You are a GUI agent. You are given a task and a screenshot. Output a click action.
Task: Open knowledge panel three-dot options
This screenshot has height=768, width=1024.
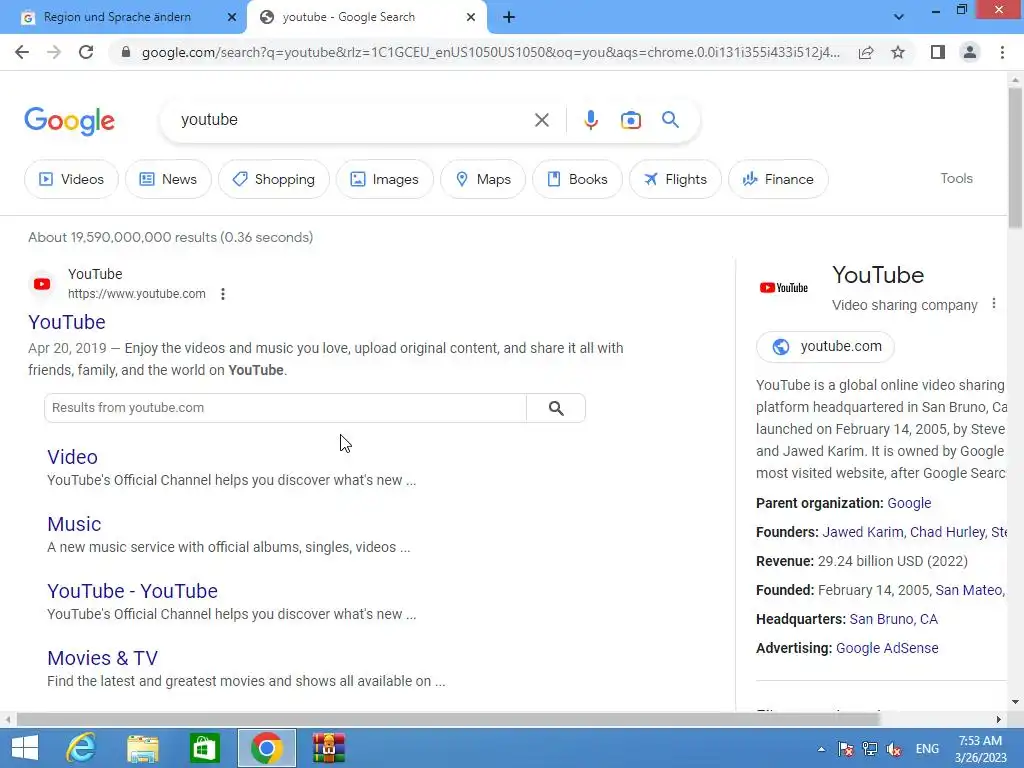pyautogui.click(x=993, y=304)
